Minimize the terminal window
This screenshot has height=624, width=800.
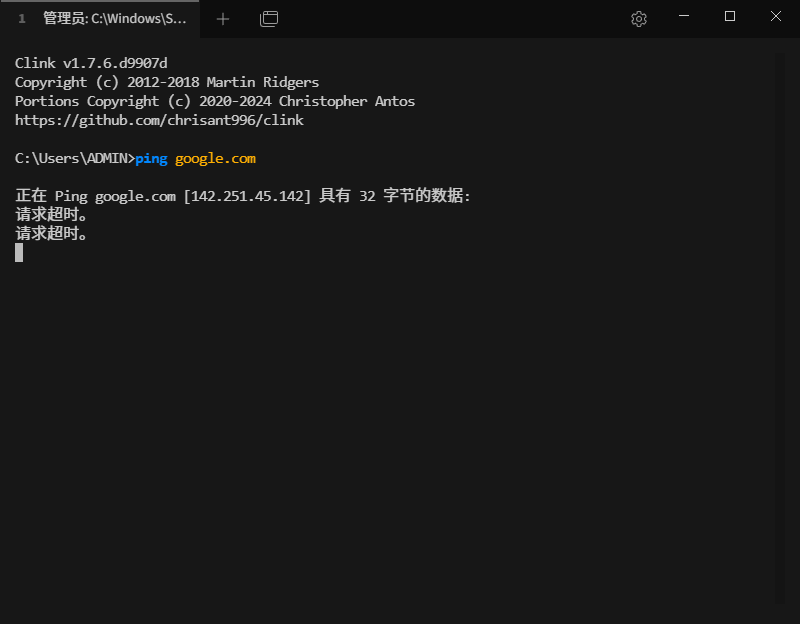(x=684, y=16)
